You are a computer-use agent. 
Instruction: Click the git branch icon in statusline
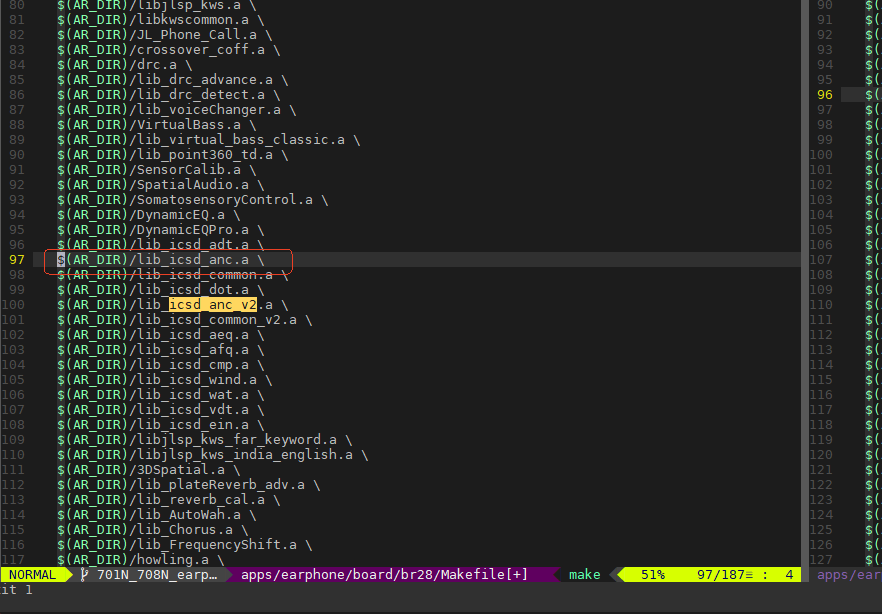tap(85, 575)
